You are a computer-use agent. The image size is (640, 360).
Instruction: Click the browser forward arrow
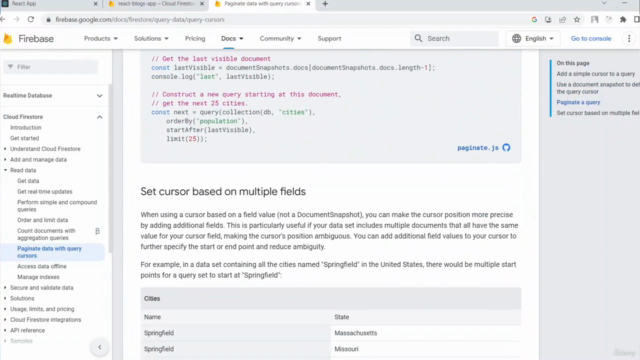coord(16,19)
